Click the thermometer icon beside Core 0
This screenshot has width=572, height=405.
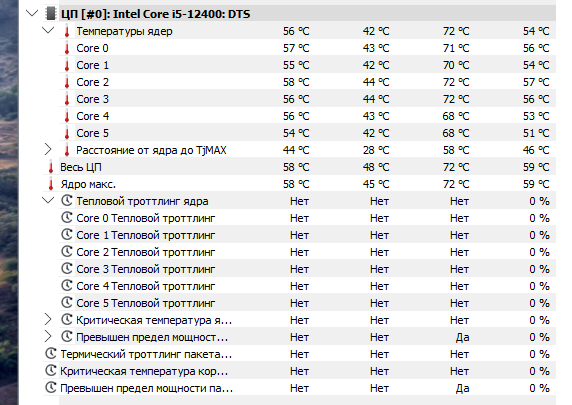tap(67, 48)
